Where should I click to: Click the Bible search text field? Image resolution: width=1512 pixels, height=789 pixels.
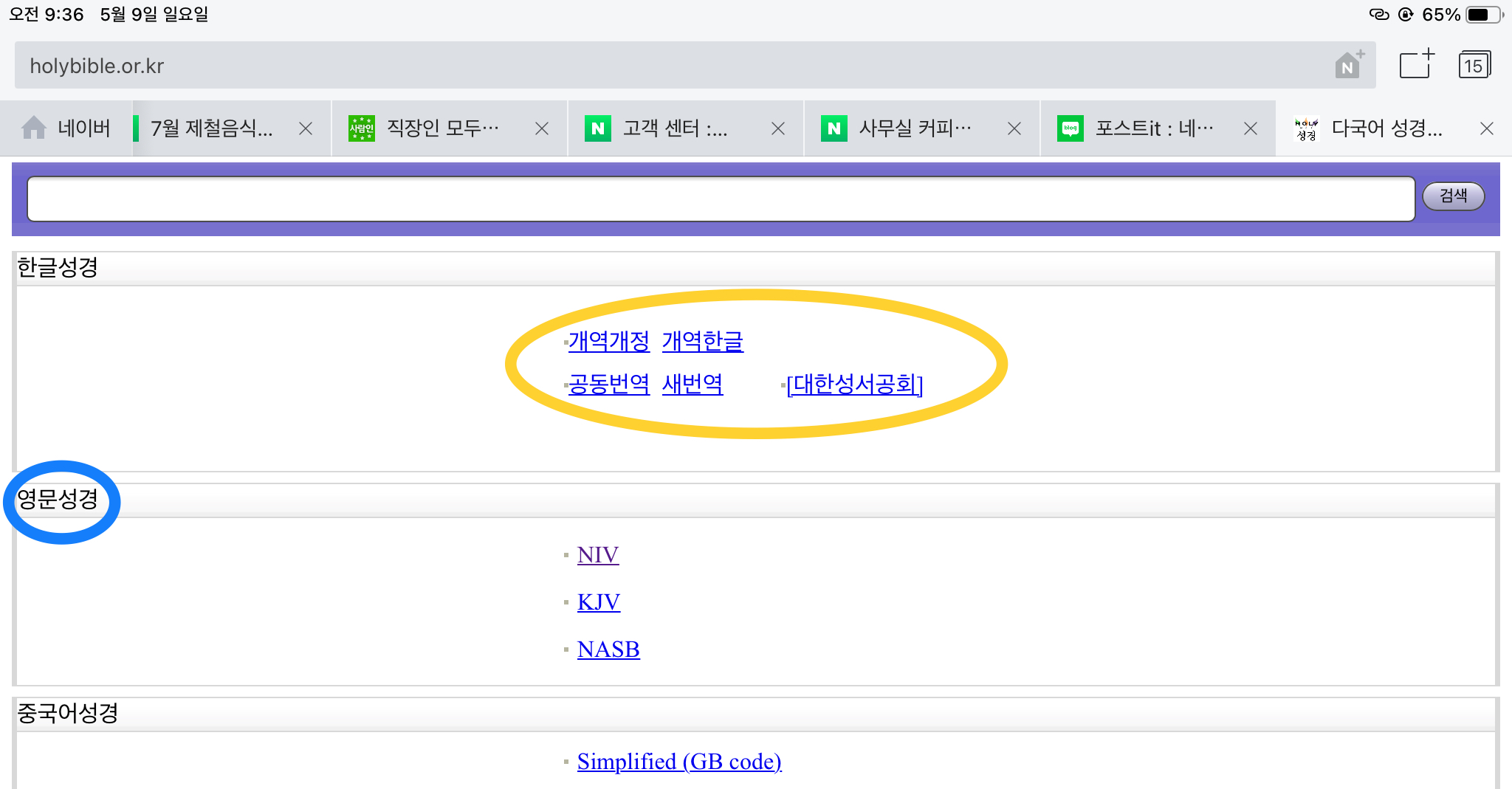(721, 199)
